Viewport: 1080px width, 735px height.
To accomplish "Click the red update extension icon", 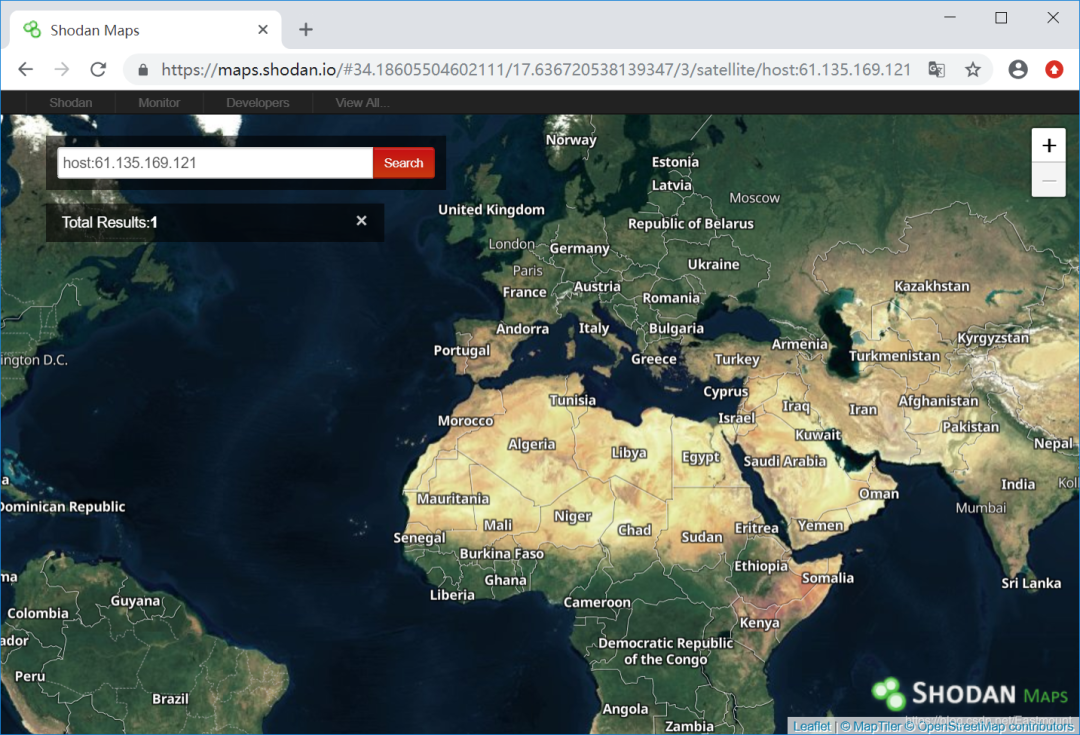I will pyautogui.click(x=1054, y=70).
